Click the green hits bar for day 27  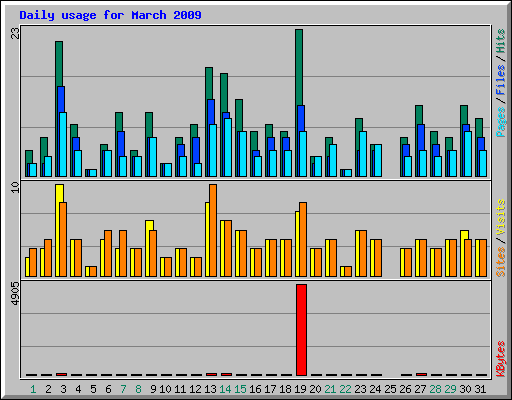pos(419,115)
